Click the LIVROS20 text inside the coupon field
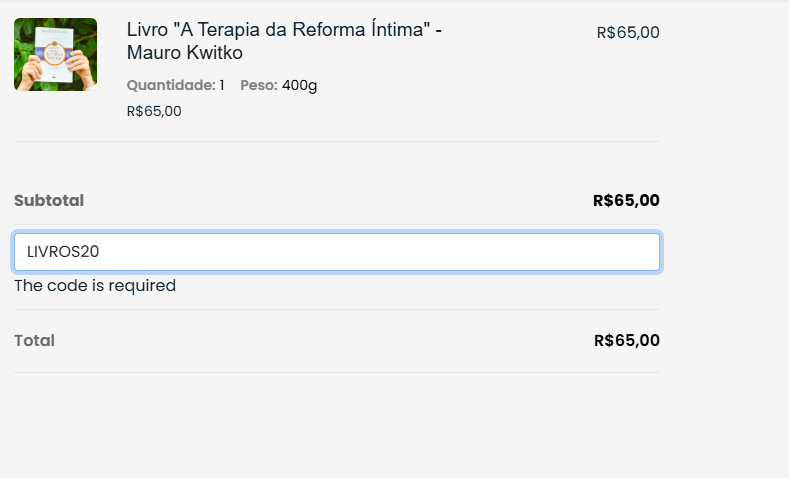 pyautogui.click(x=63, y=252)
